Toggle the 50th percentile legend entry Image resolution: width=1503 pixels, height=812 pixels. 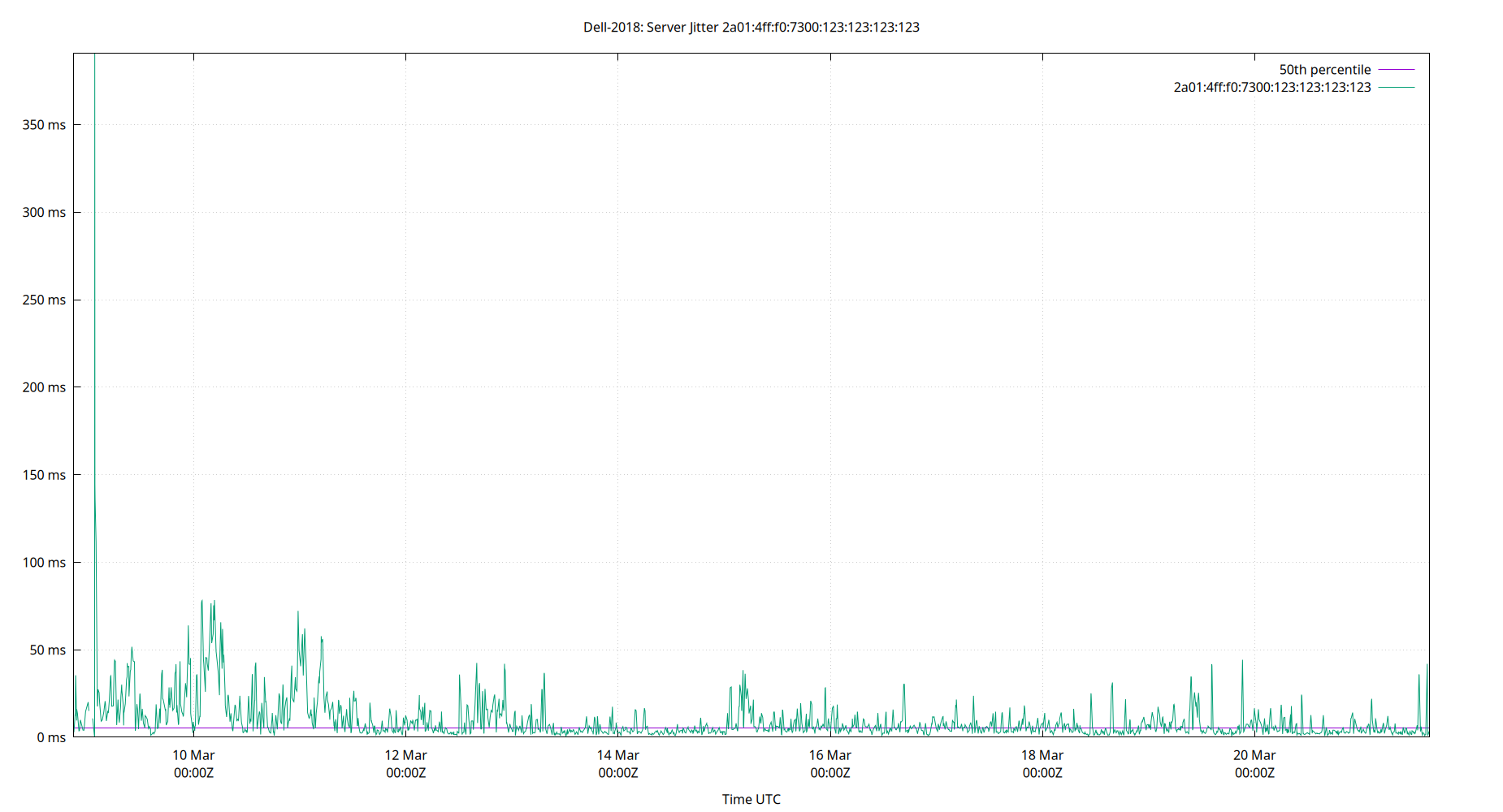[1324, 69]
